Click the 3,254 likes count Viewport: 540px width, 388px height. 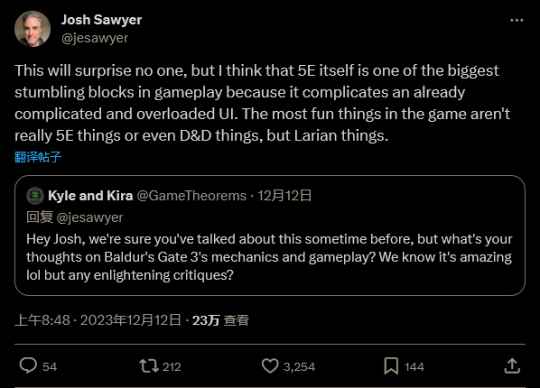point(299,367)
